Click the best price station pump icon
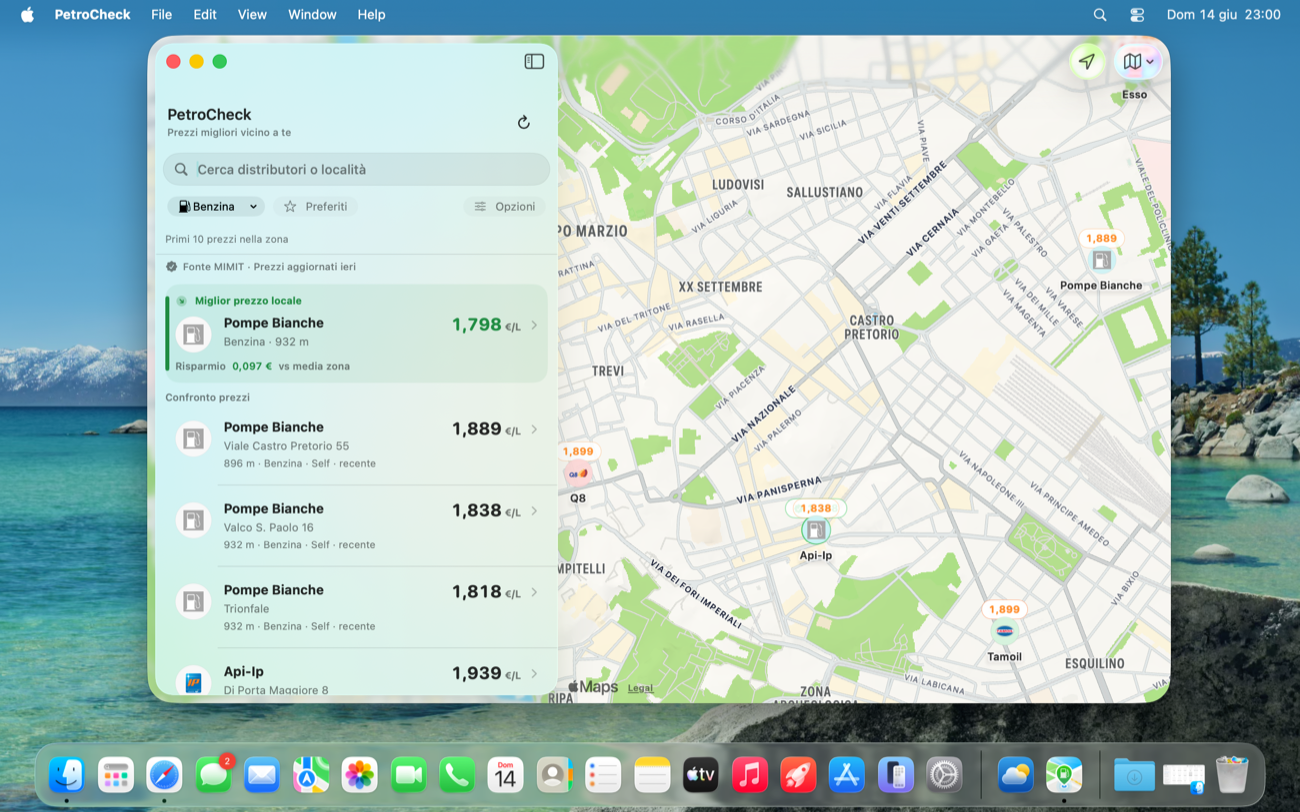1300x812 pixels. pos(193,334)
